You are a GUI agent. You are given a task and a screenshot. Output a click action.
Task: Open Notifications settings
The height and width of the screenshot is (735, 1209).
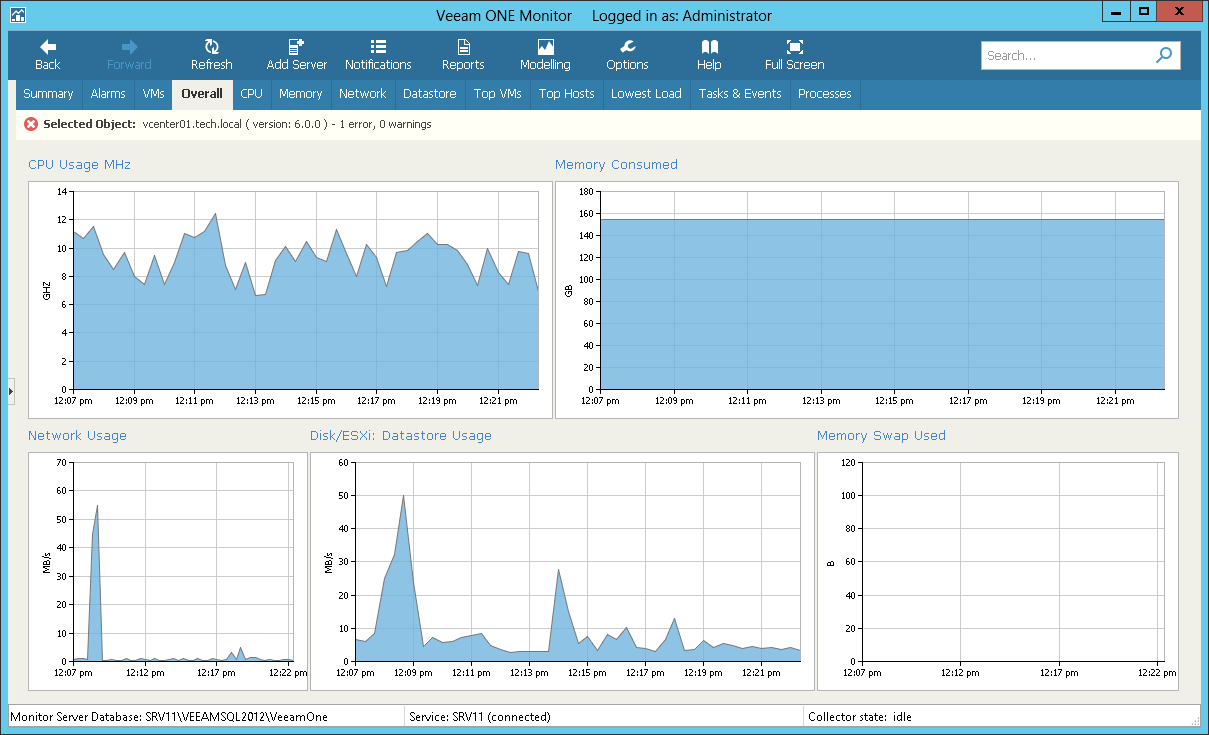click(378, 55)
